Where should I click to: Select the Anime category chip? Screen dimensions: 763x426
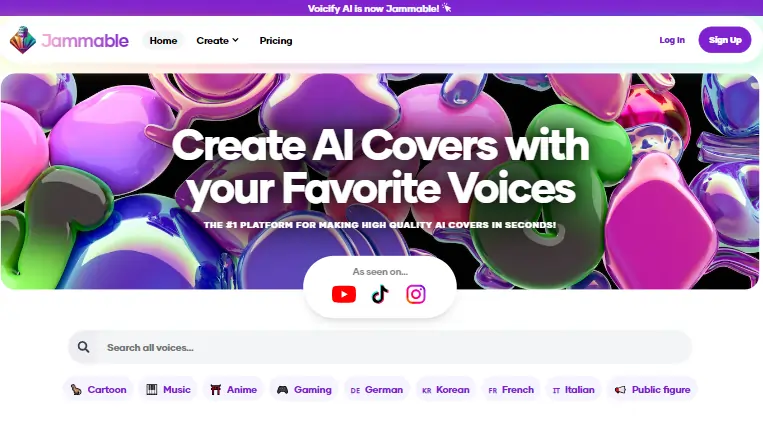(234, 389)
